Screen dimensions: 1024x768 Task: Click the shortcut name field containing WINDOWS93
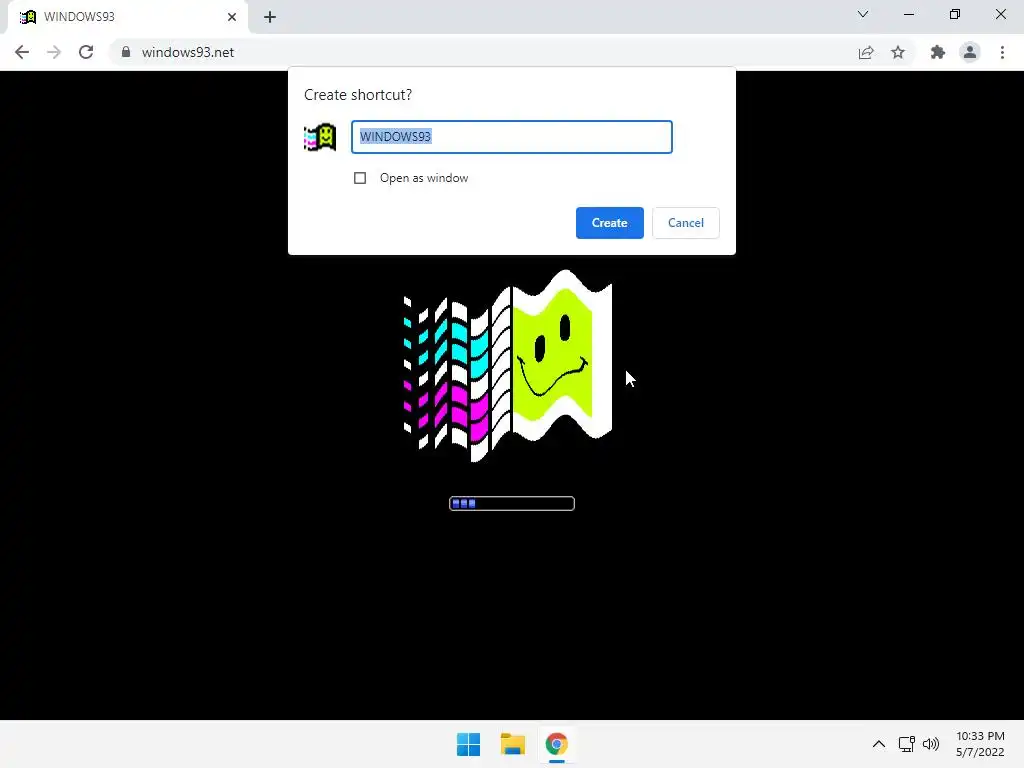(x=511, y=137)
